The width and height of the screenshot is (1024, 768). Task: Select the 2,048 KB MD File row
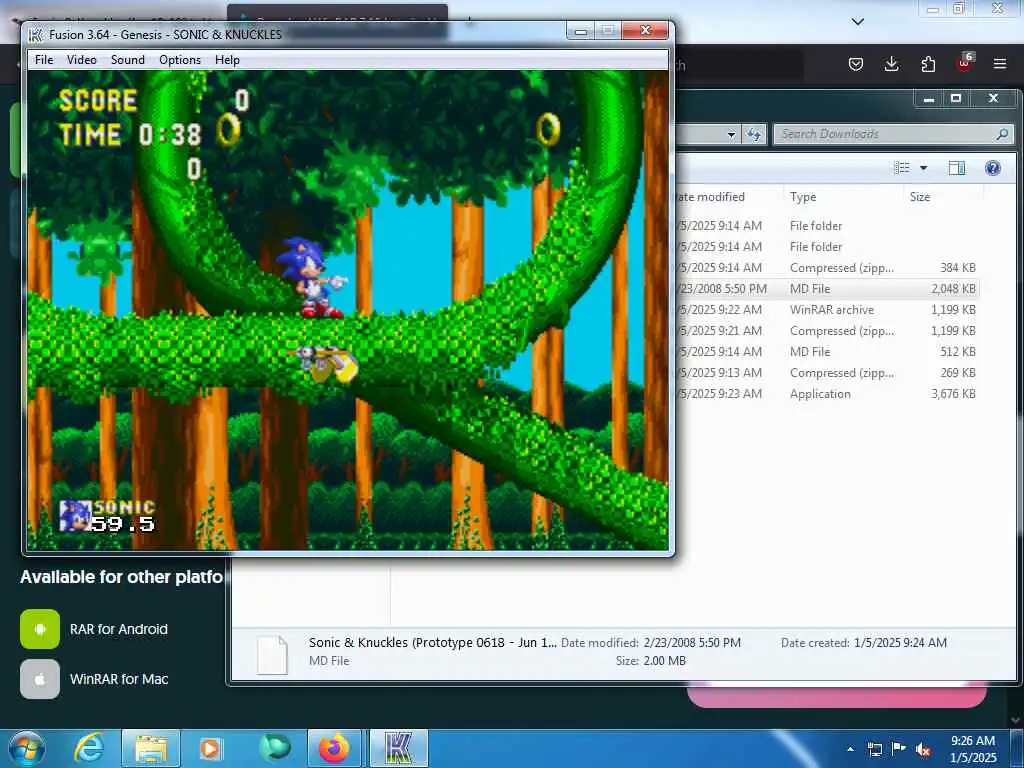[827, 289]
